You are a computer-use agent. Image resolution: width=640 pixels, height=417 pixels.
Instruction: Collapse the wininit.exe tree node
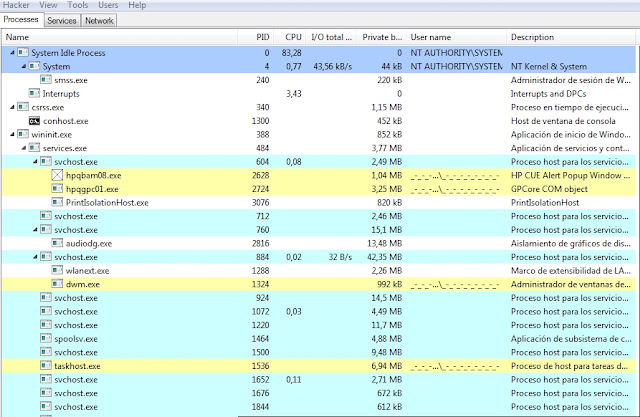click(x=12, y=134)
